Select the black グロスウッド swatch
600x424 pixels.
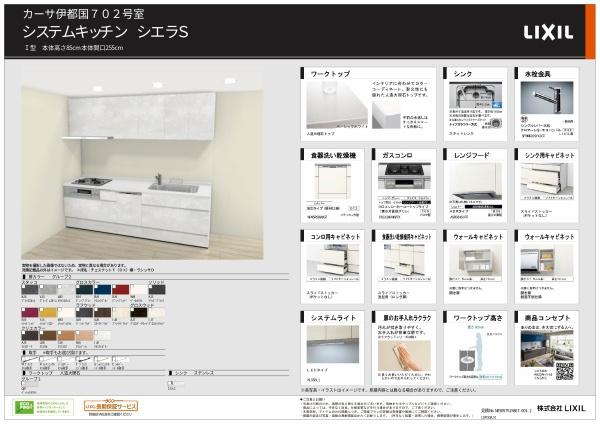(x=139, y=313)
